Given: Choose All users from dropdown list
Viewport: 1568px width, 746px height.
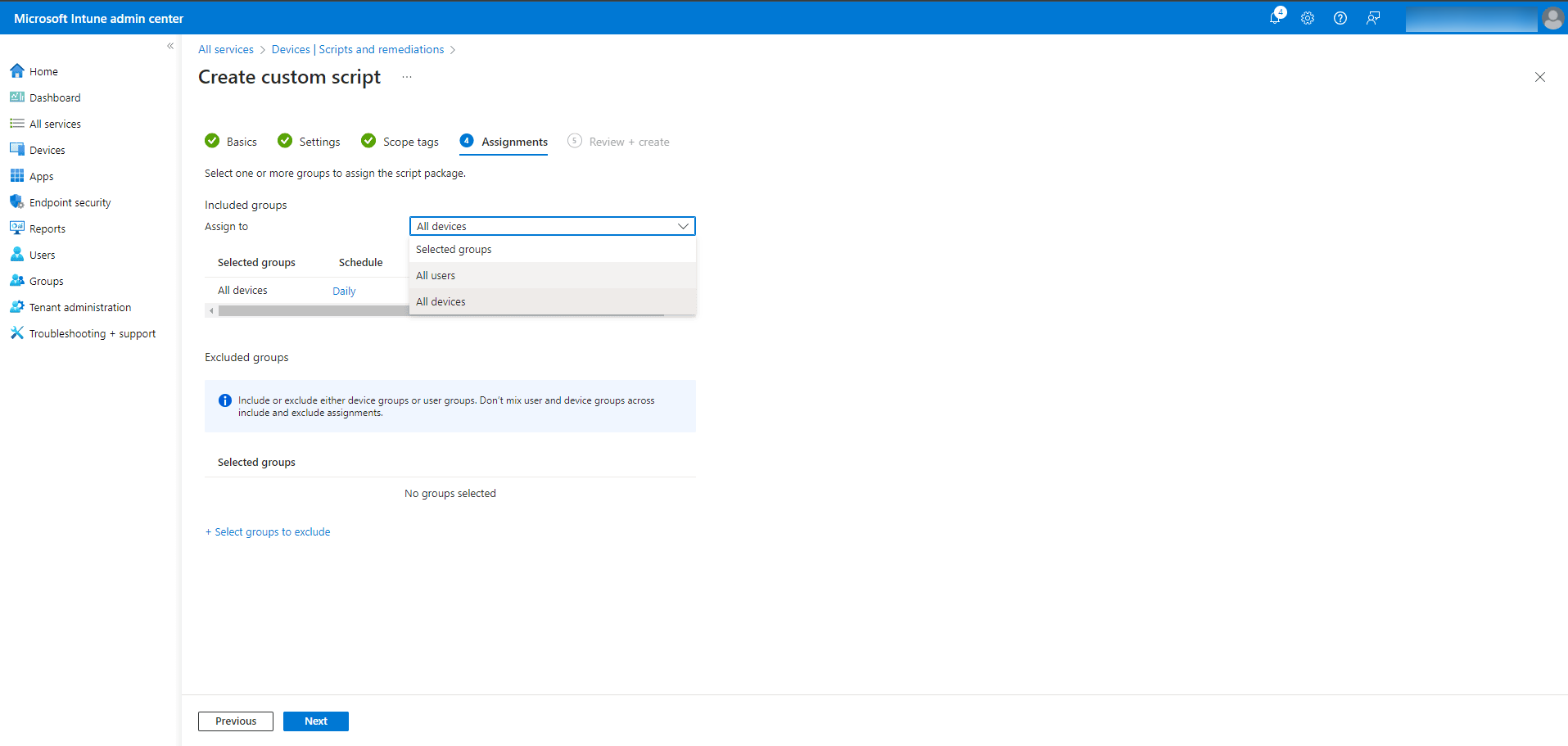Looking at the screenshot, I should click(553, 275).
